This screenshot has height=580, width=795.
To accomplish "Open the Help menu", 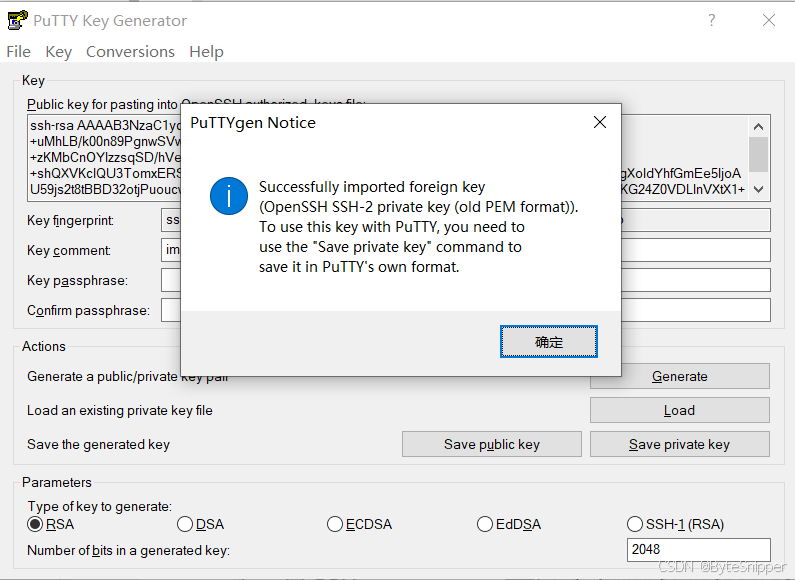I will (x=206, y=52).
